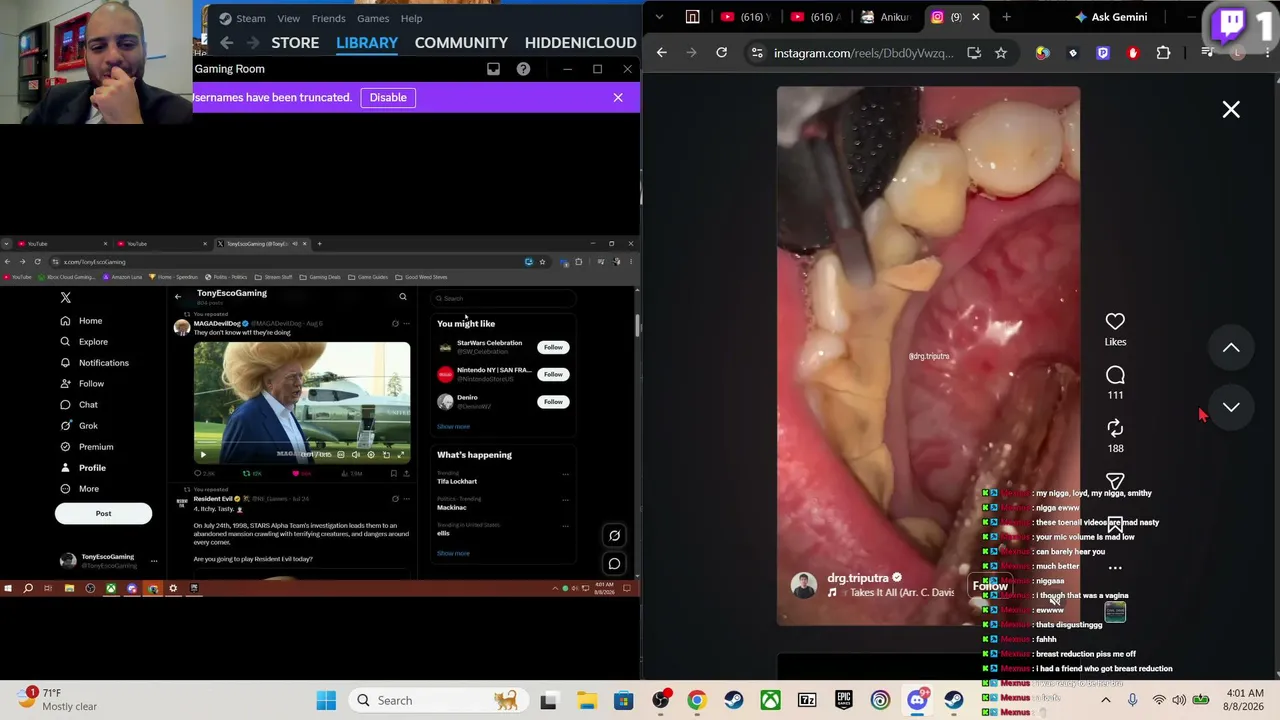Dismiss the purple usernames truncated banner
This screenshot has height=720, width=1280.
click(x=618, y=97)
